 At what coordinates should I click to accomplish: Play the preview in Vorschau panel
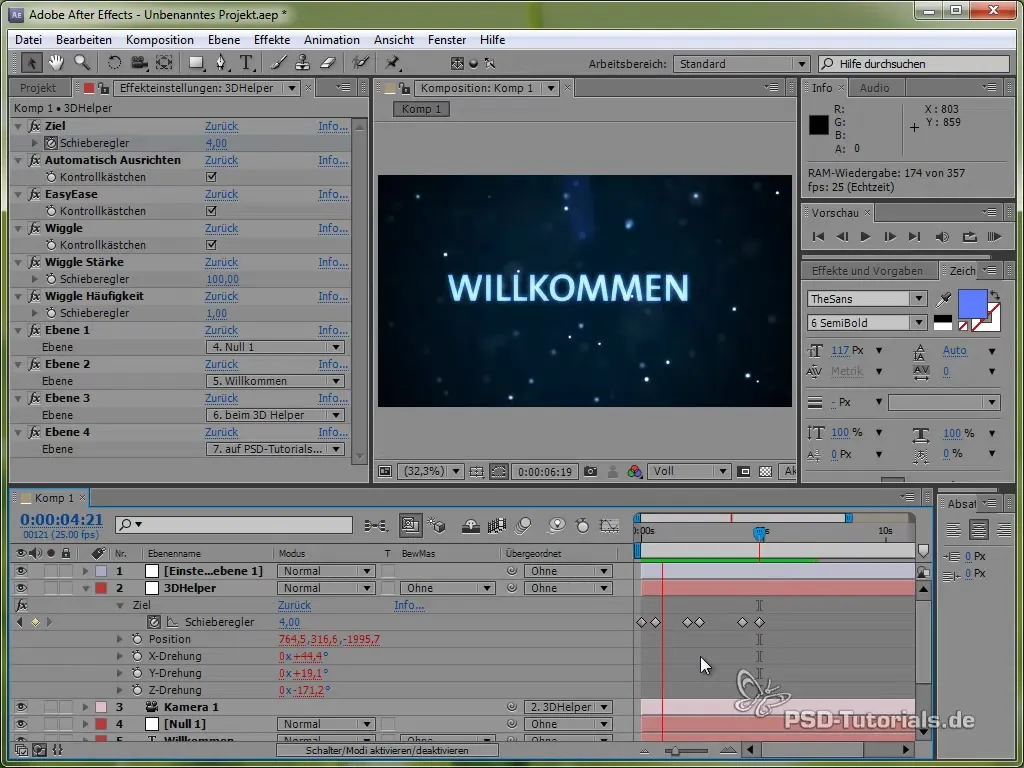(865, 237)
